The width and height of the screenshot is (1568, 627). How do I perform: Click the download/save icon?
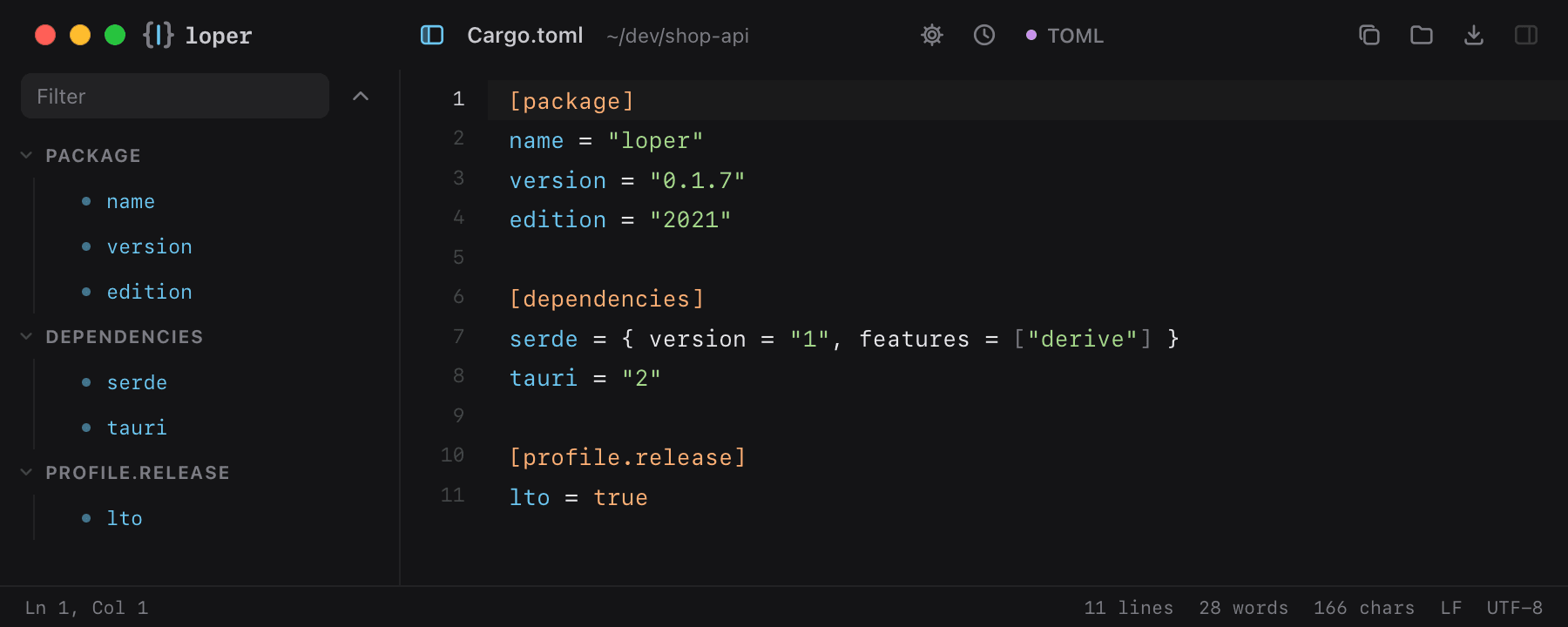pyautogui.click(x=1474, y=35)
